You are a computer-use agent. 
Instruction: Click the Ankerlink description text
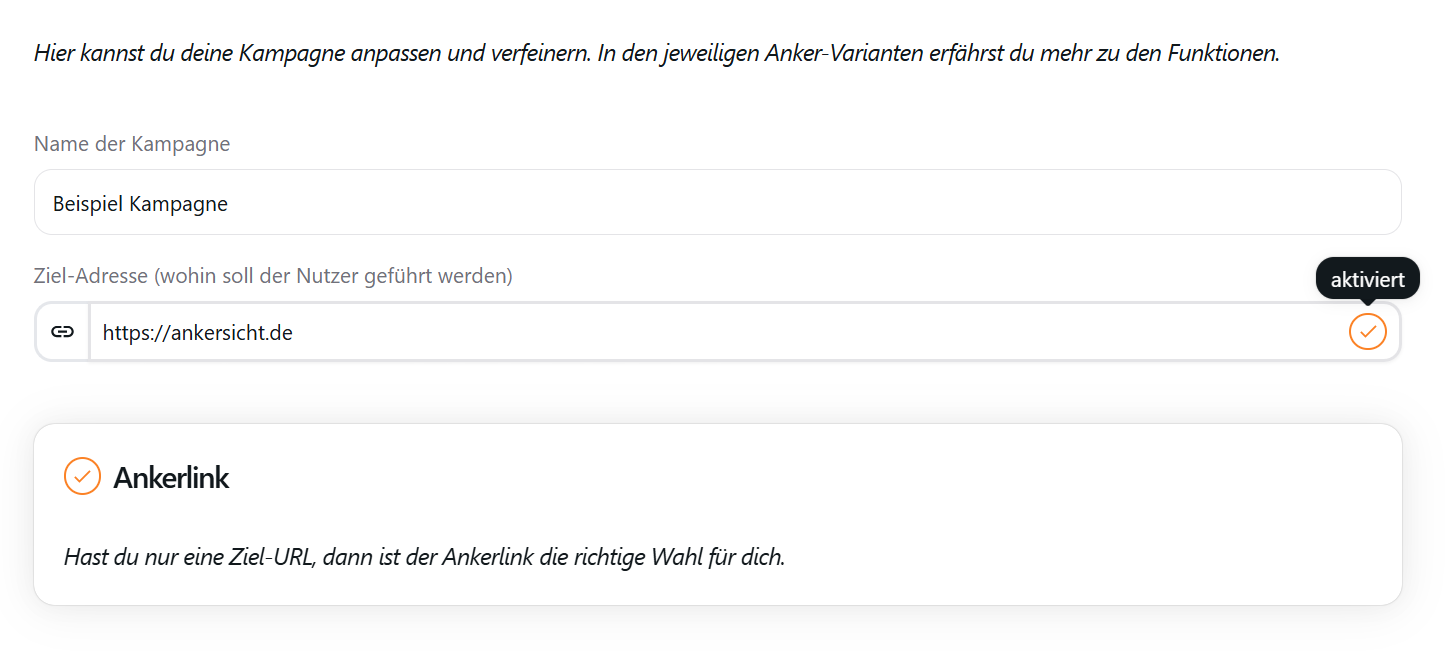tap(426, 556)
